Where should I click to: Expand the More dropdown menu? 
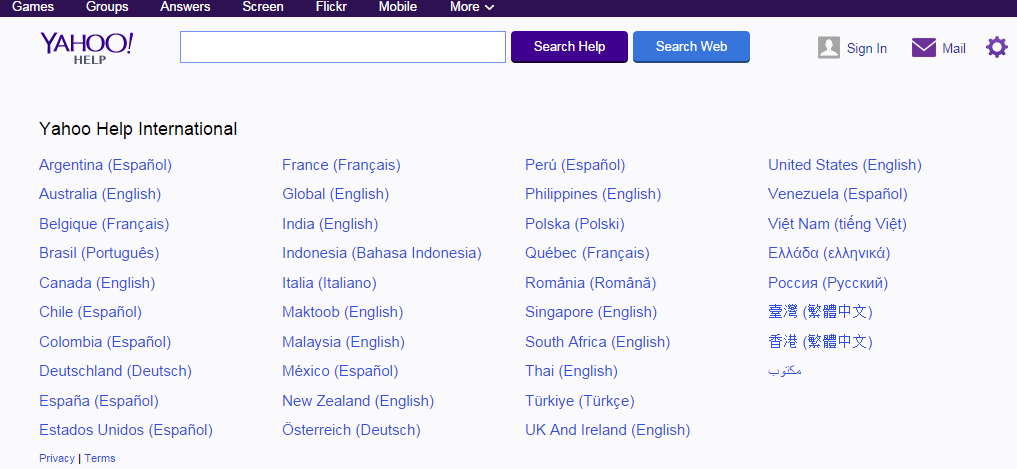click(x=472, y=7)
